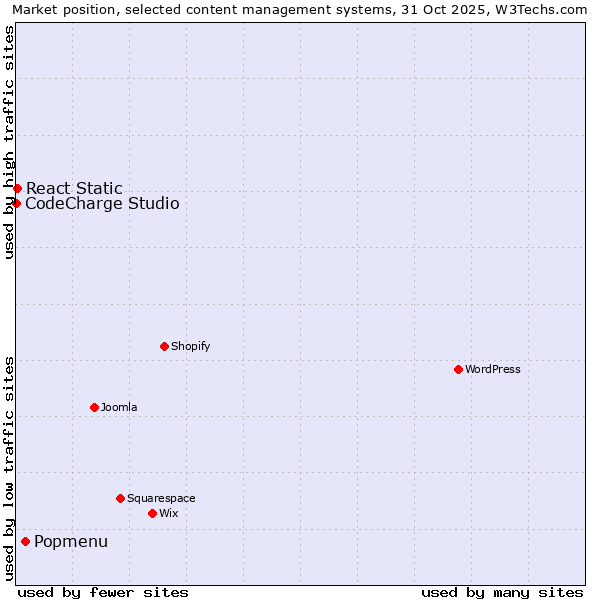600x600 pixels.
Task: Click the 'used by high traffic sites' axis label
Action: 9,142
